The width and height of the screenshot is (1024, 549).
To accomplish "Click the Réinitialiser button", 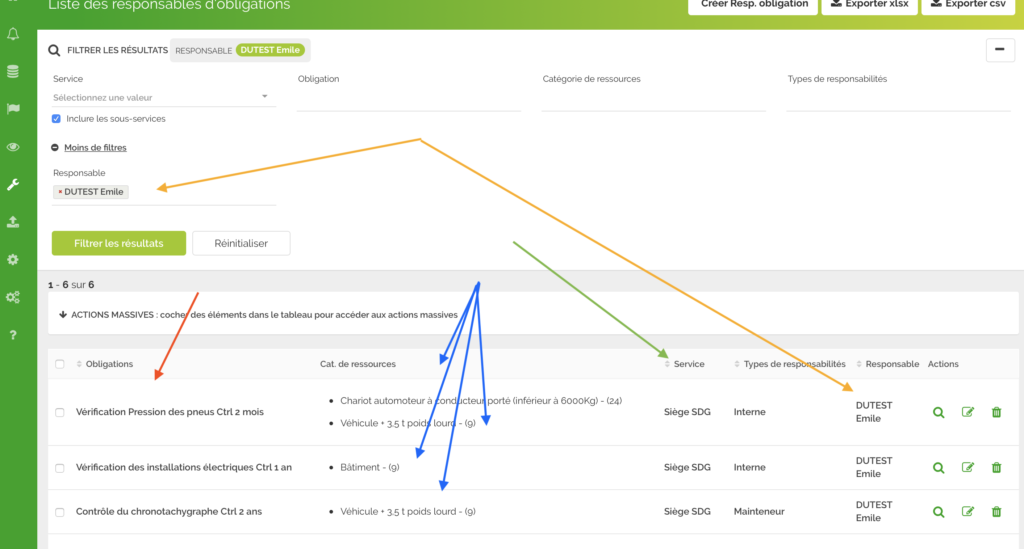I will (x=241, y=243).
